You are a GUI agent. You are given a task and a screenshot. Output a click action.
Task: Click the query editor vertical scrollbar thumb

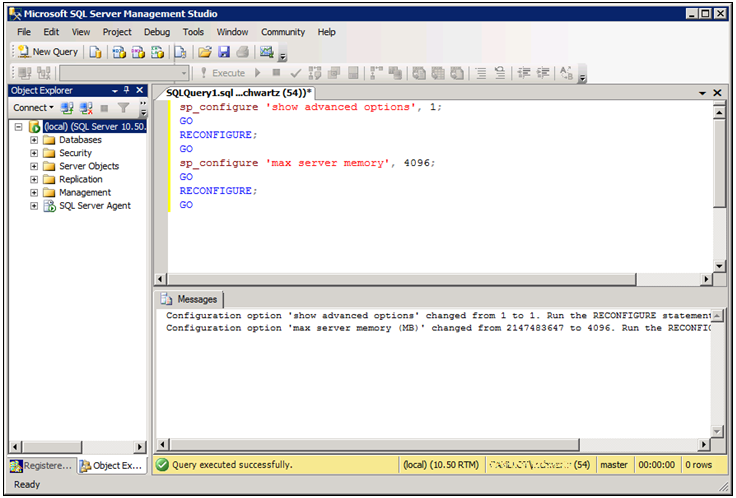coord(719,163)
